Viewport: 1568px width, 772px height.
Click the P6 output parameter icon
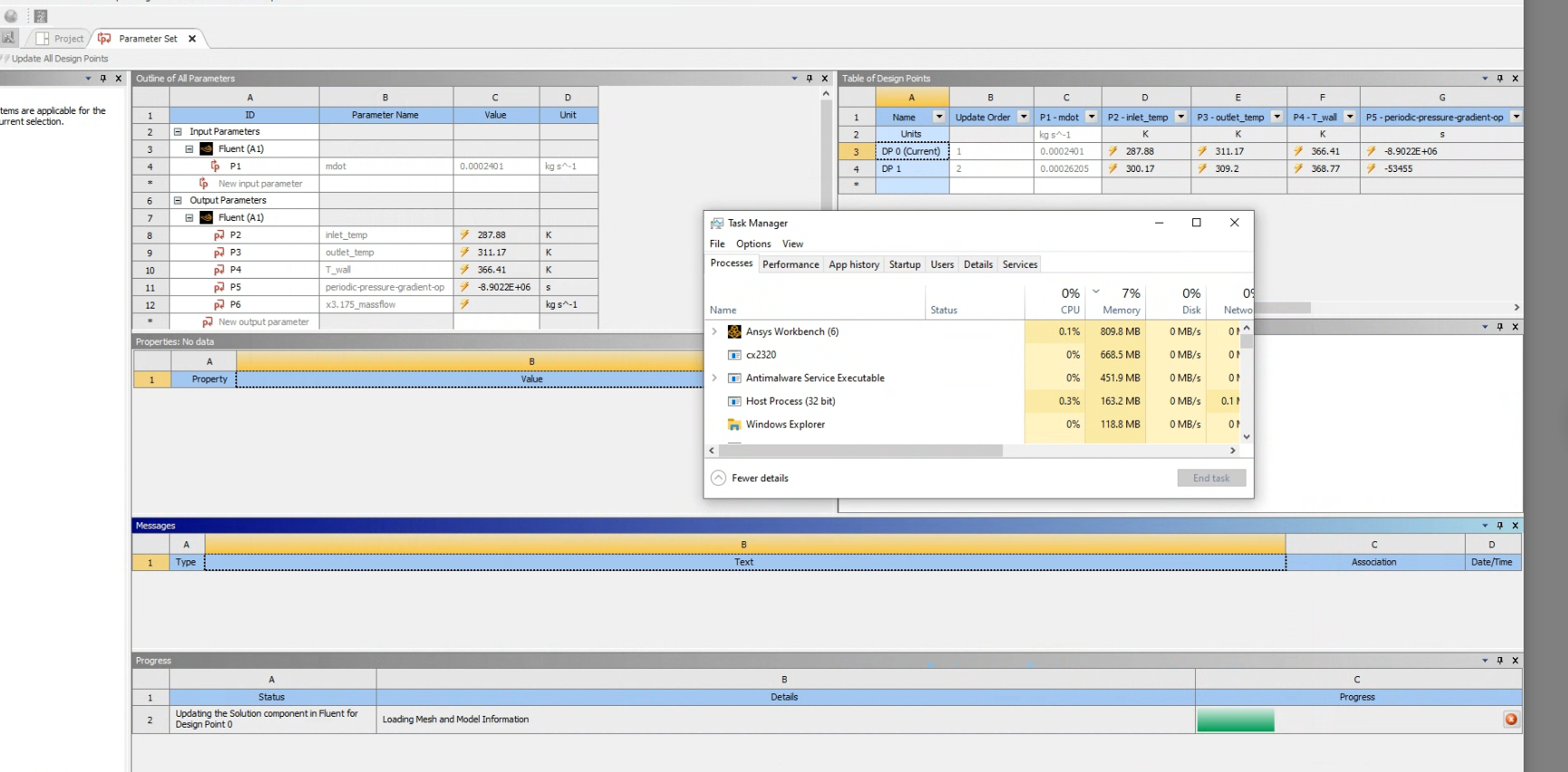coord(219,305)
